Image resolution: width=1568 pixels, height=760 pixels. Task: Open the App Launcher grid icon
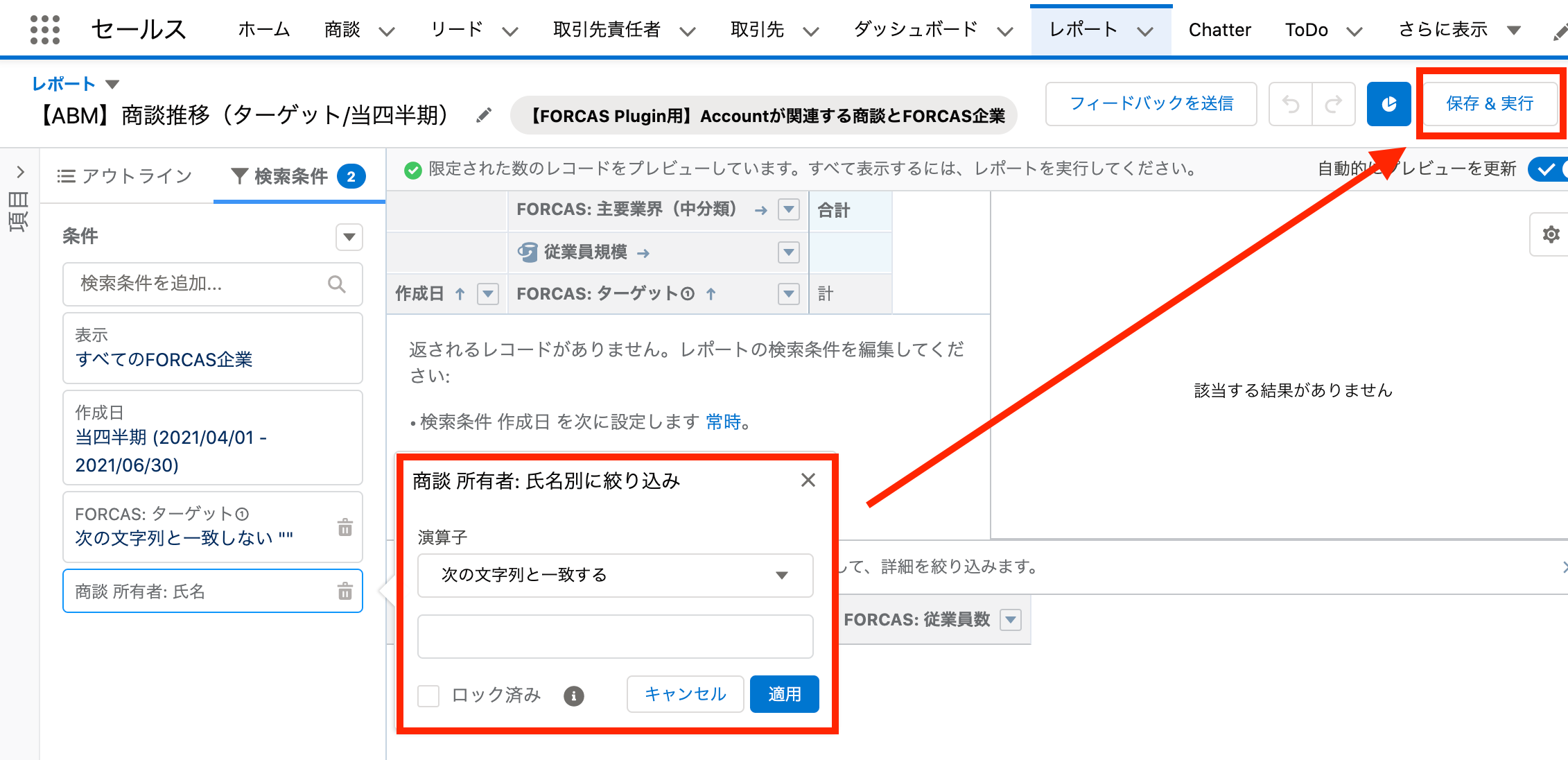(45, 30)
